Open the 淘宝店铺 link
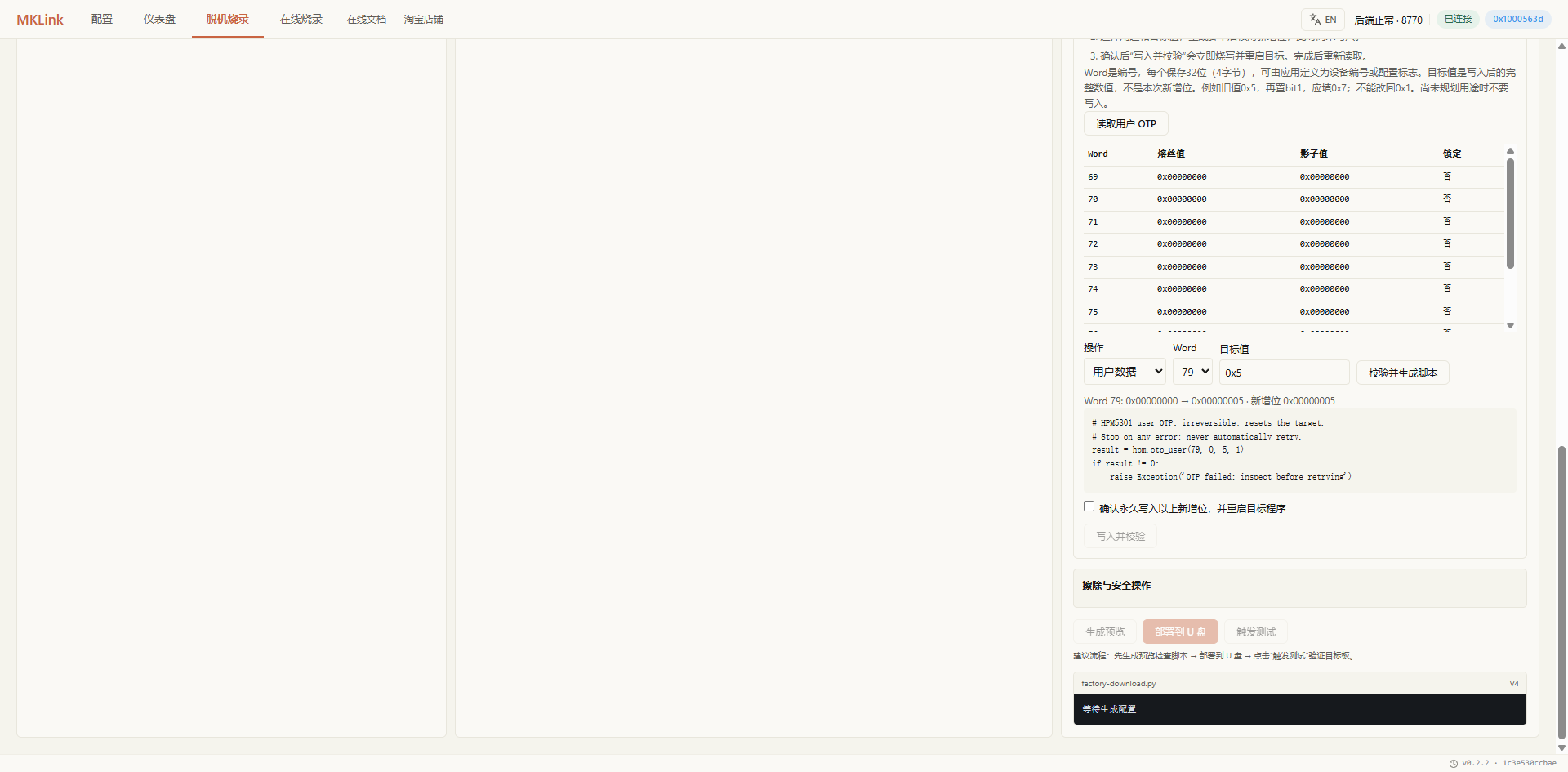This screenshot has width=1568, height=772. [423, 19]
